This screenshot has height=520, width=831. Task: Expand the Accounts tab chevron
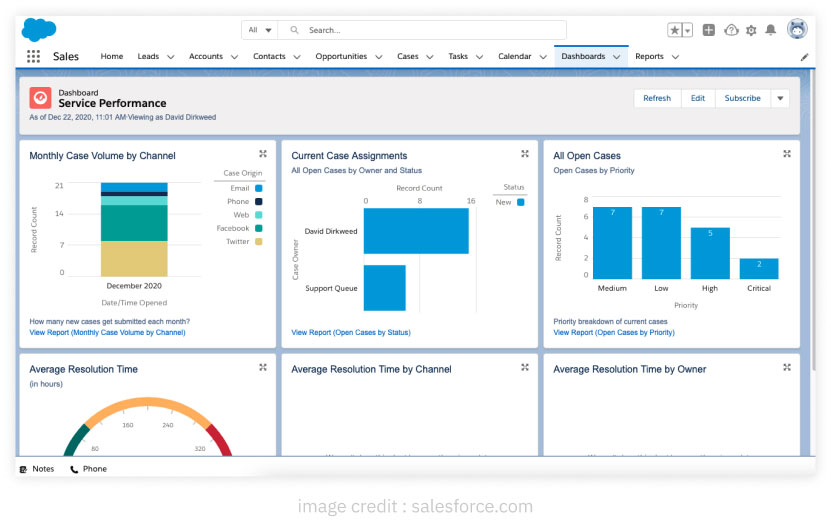[234, 57]
